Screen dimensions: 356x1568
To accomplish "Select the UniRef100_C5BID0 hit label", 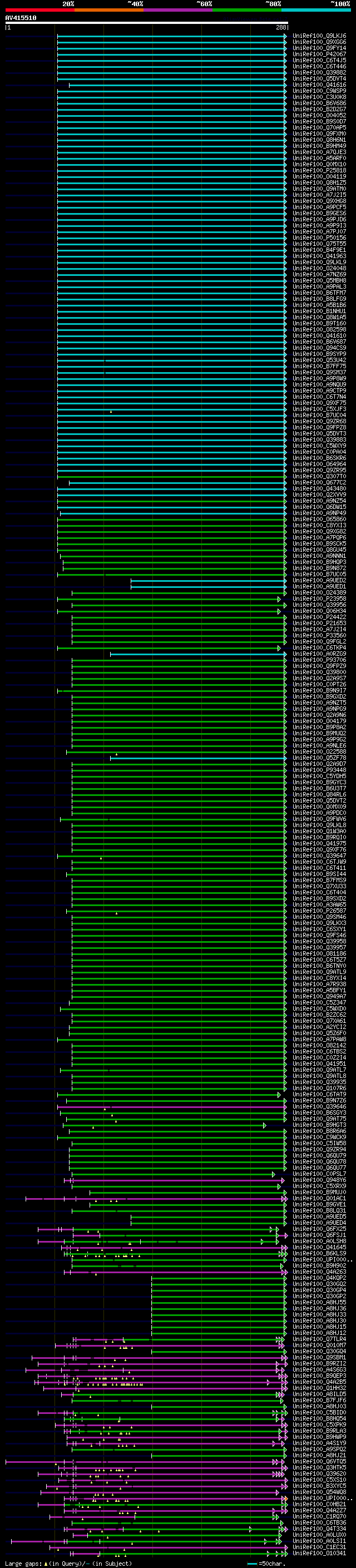I will coord(319,1412).
